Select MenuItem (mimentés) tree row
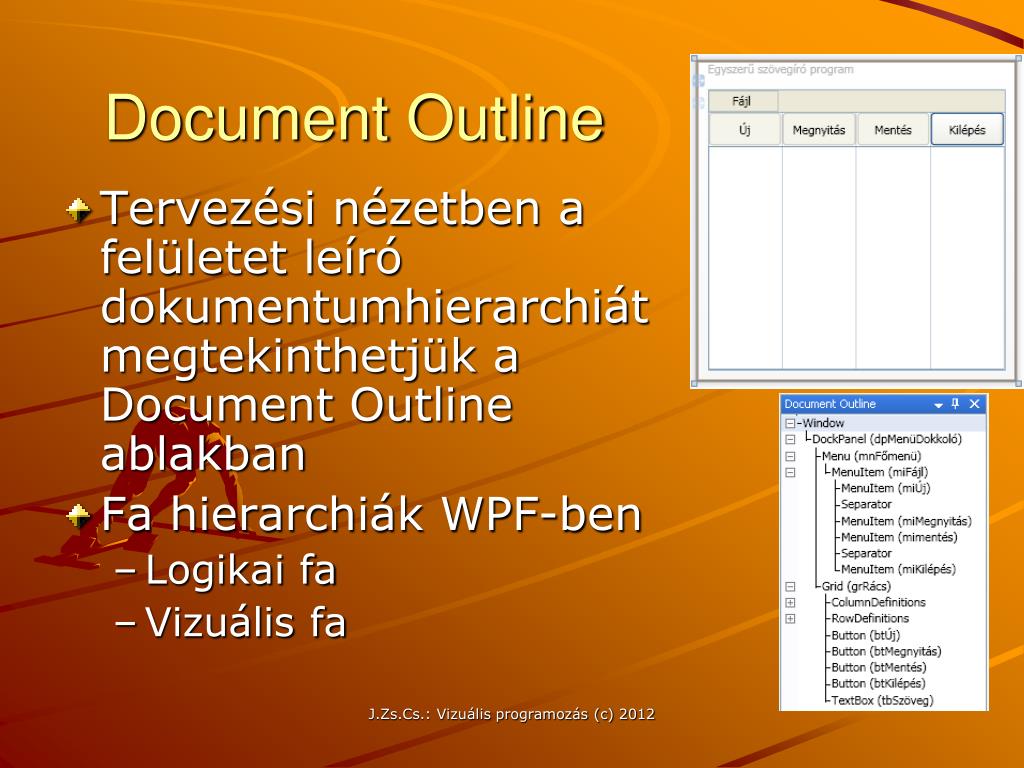The image size is (1024, 768). [899, 537]
